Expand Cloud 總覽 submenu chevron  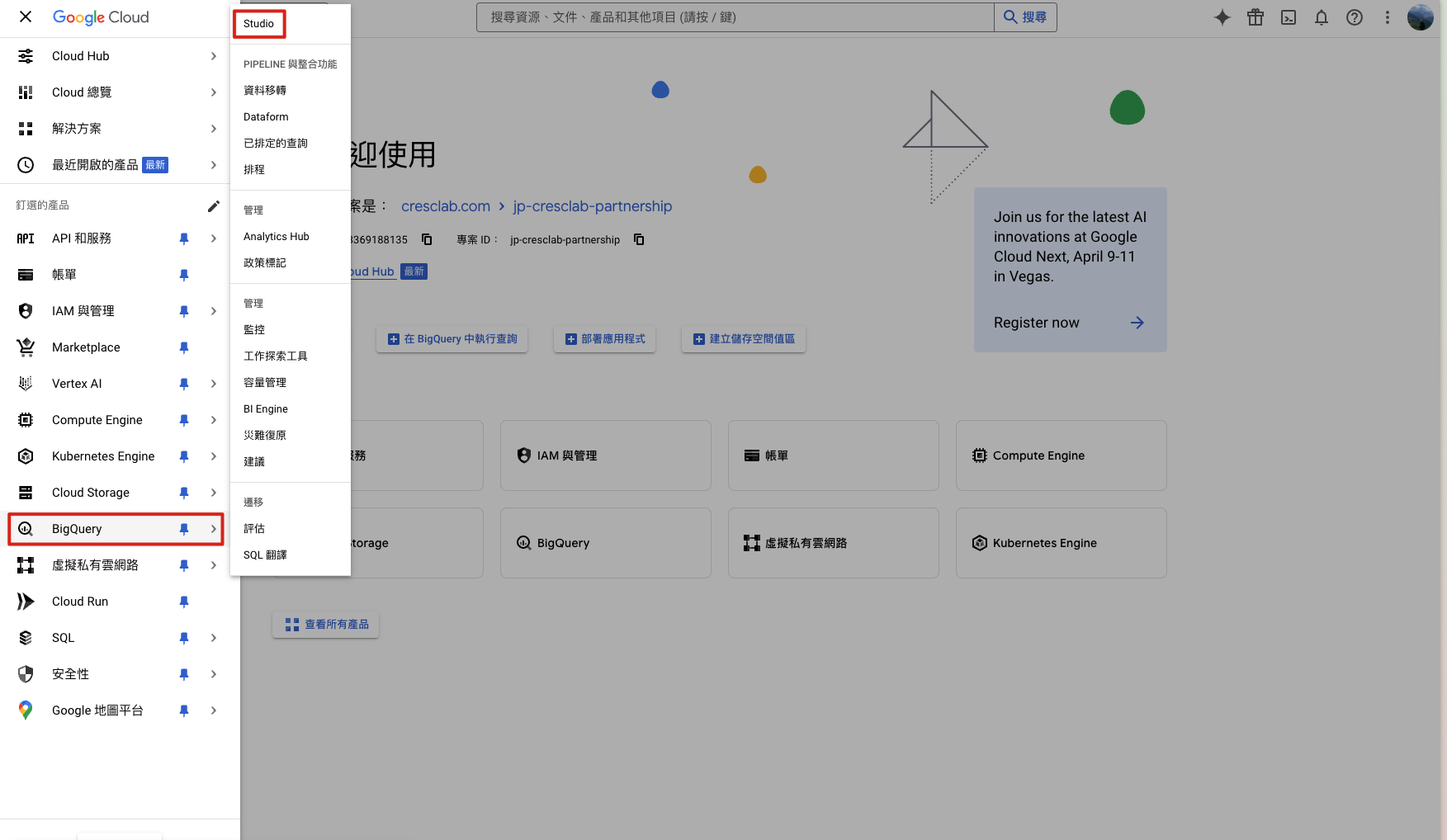(214, 92)
